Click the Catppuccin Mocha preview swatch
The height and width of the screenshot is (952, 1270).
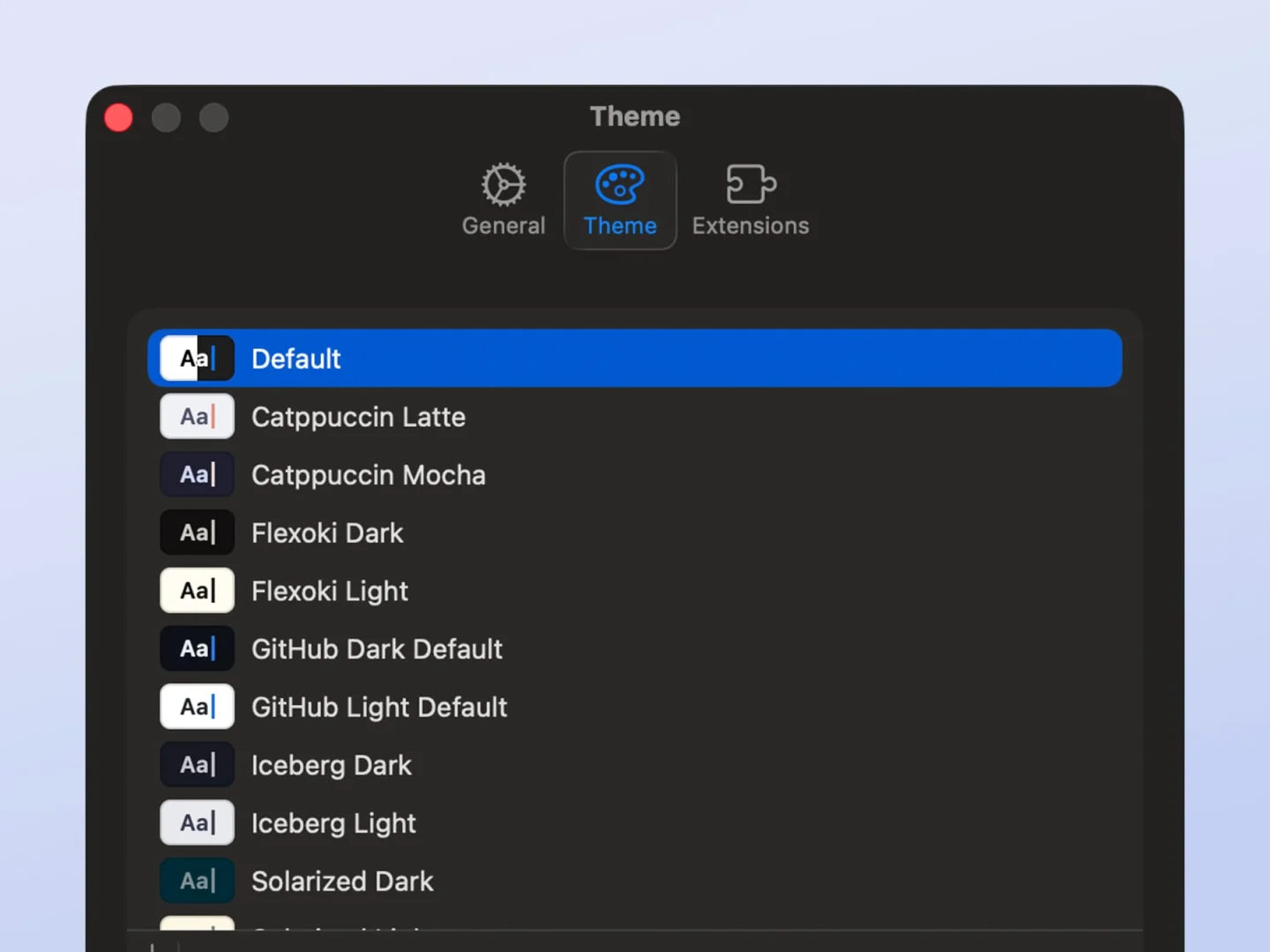[x=198, y=474]
